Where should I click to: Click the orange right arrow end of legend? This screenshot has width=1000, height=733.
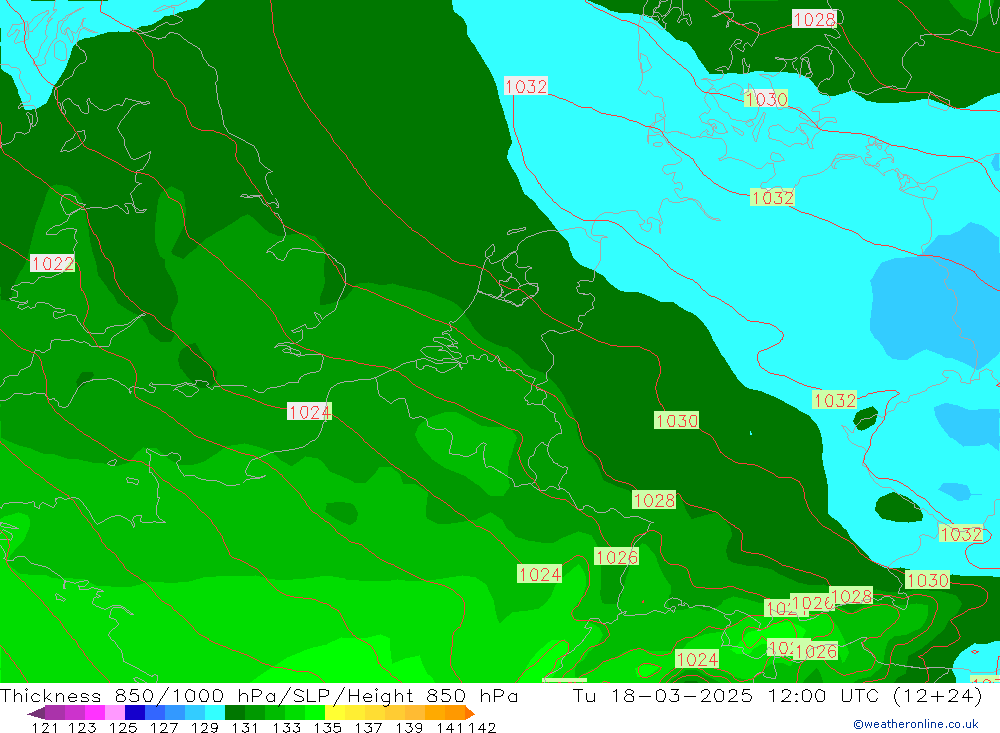[x=470, y=713]
